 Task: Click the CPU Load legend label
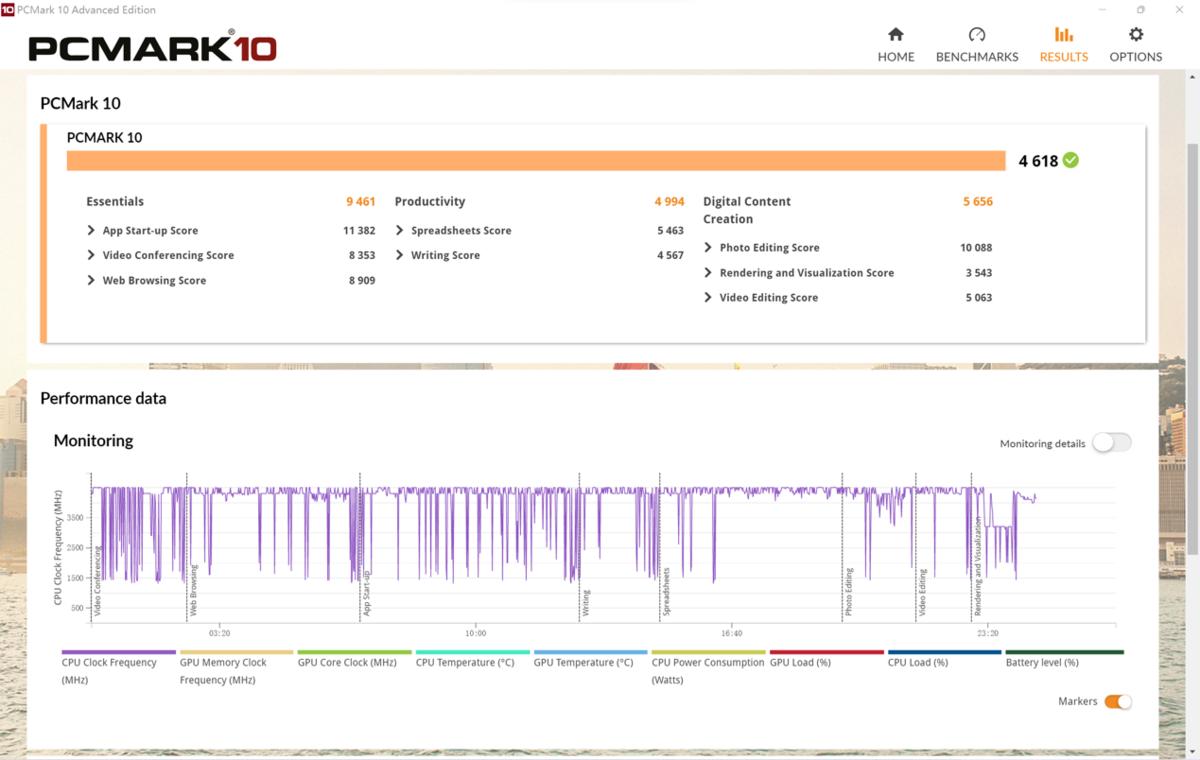917,662
